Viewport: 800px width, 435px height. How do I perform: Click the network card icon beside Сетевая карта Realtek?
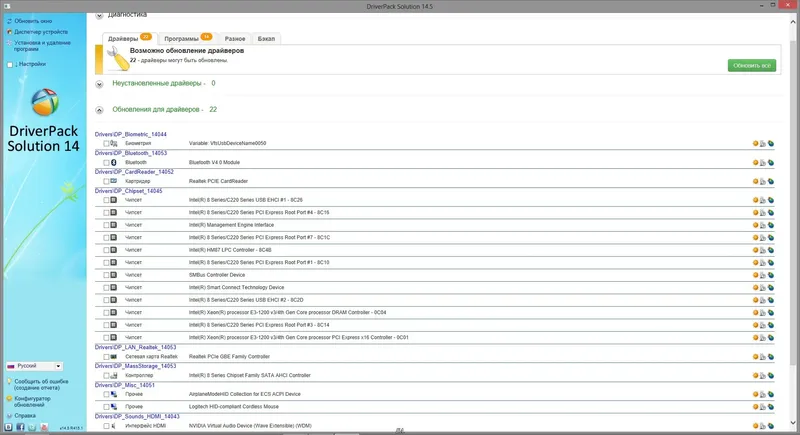click(114, 356)
